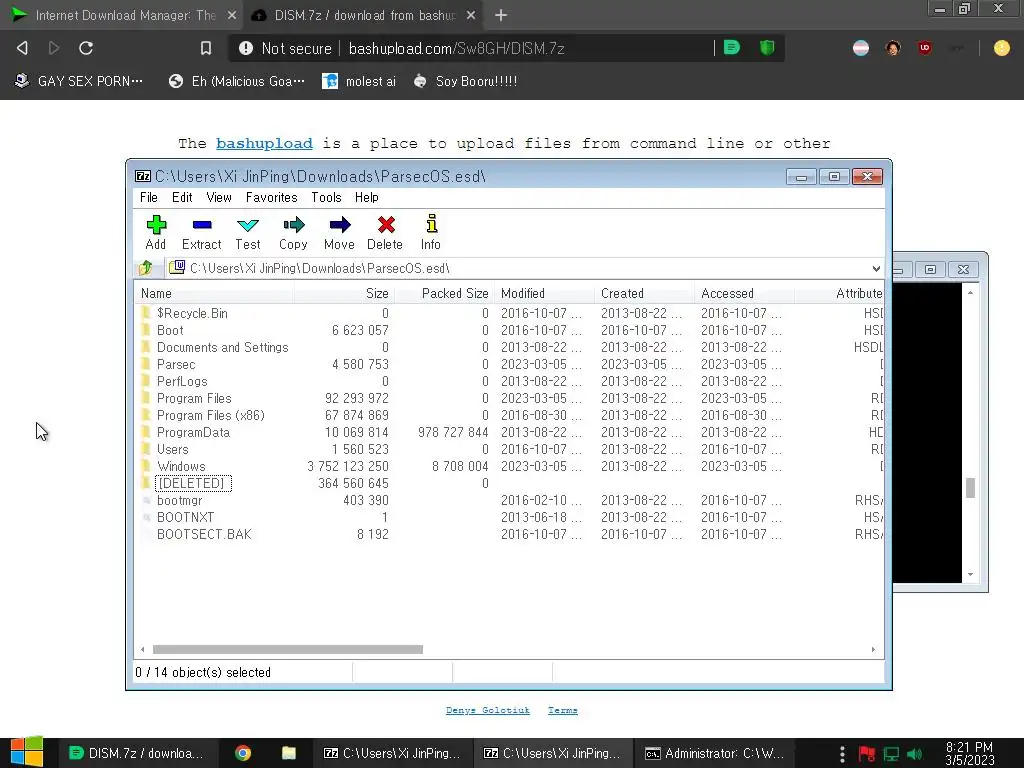Viewport: 1024px width, 768px height.
Task: Open the Terms link
Action: (563, 710)
